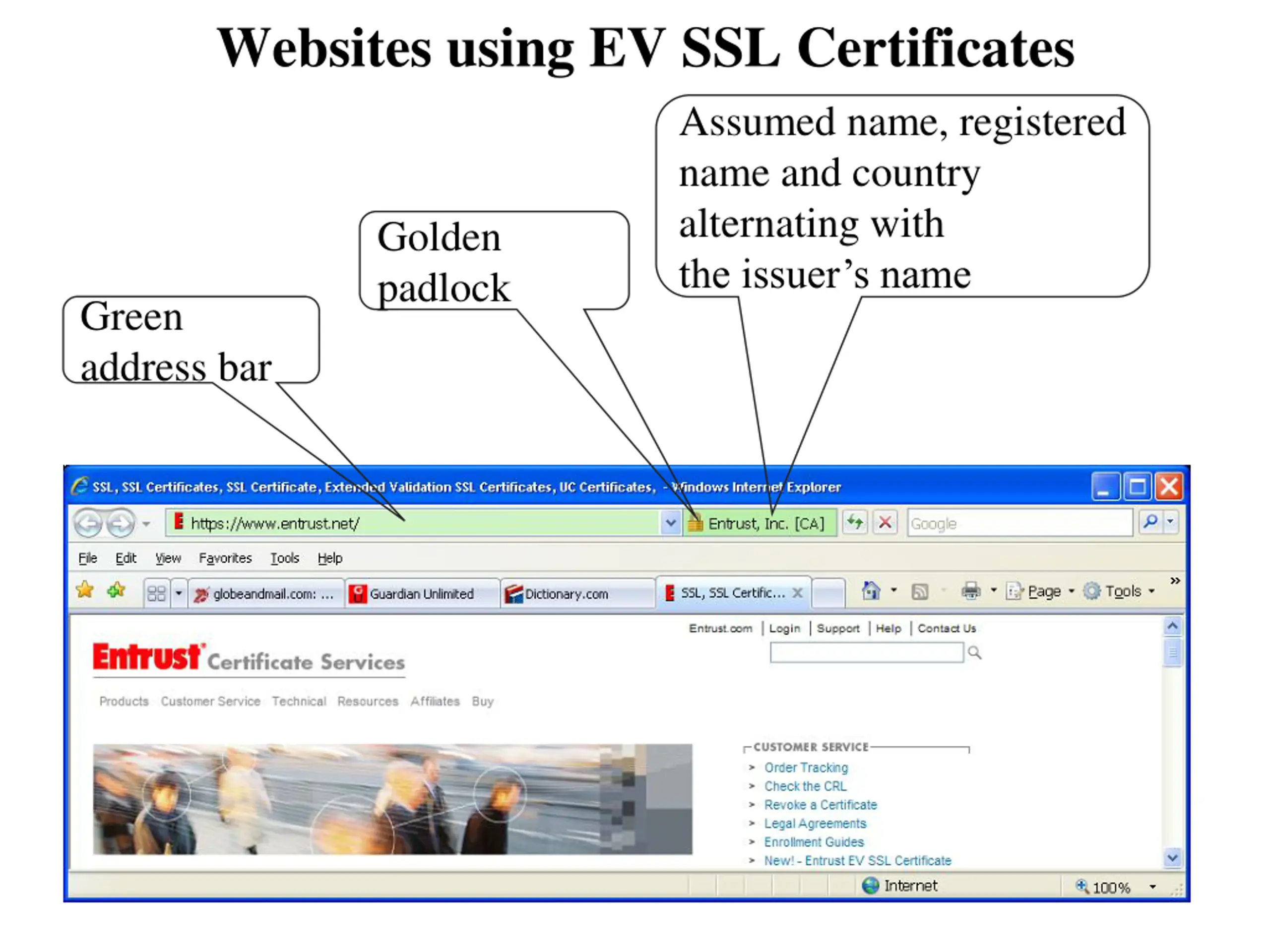Click the site search magnifier icon

(x=974, y=653)
